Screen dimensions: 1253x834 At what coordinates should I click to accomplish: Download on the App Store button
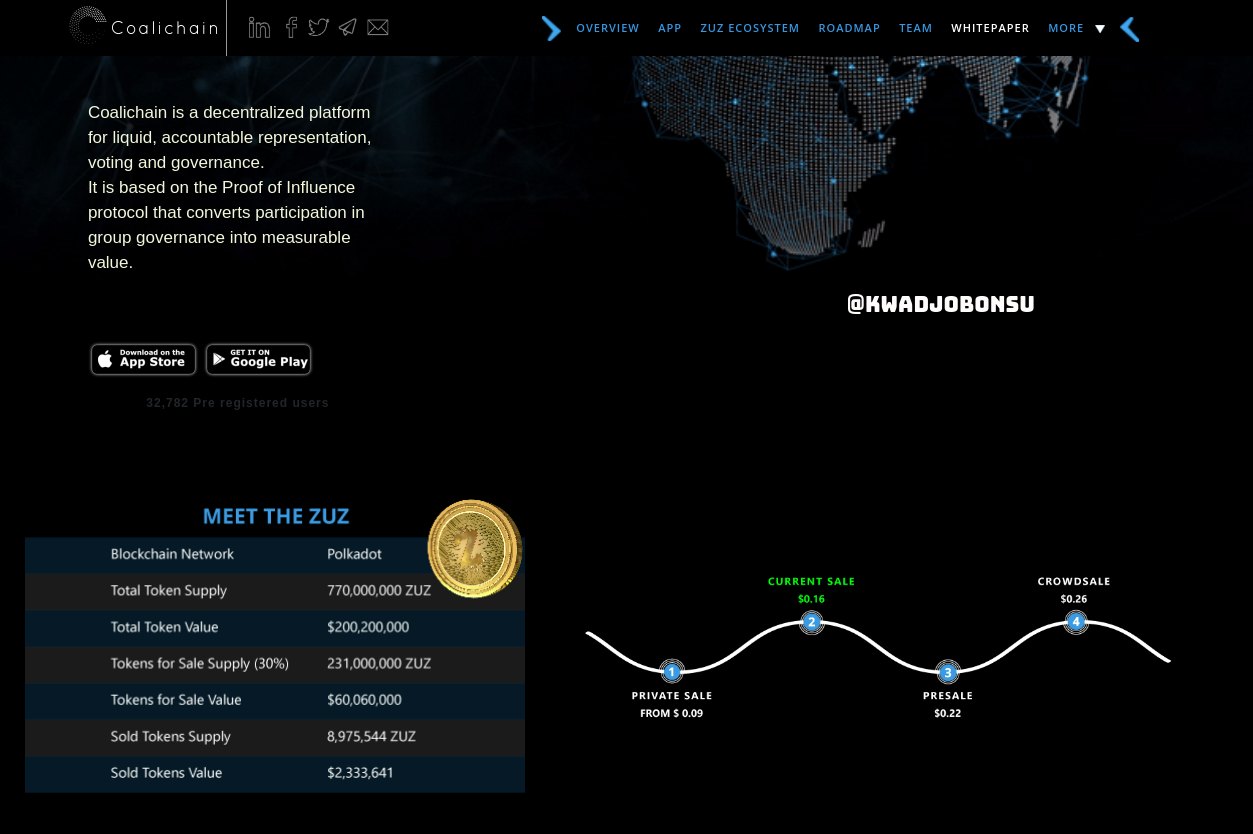pos(143,360)
